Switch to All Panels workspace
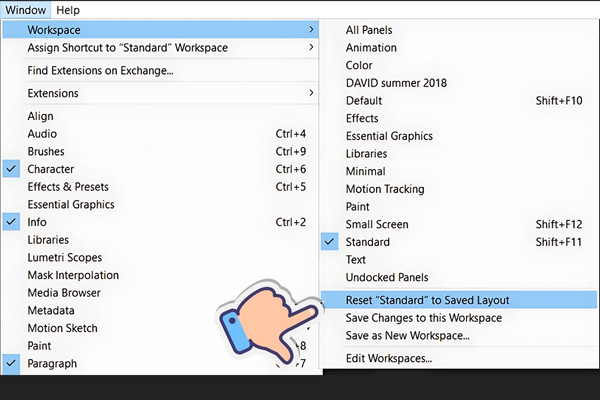The height and width of the screenshot is (400, 600). pos(459,30)
